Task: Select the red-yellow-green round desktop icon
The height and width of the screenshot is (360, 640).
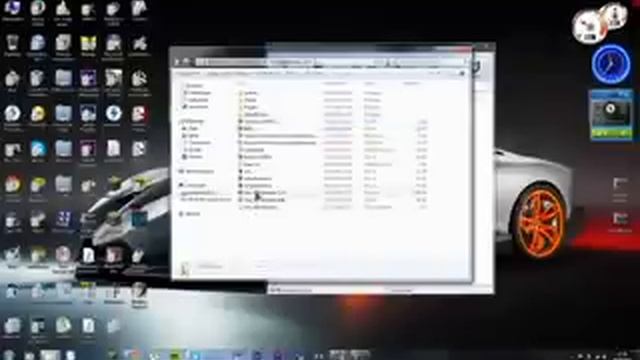Action: point(13,185)
